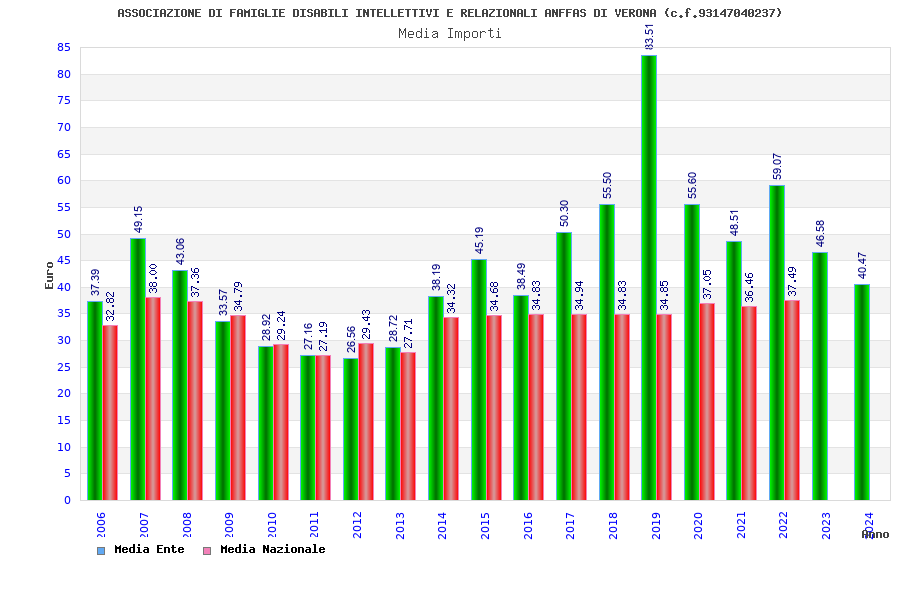Click the 2006 year axis label
Viewport: 900px width, 600px height.
(x=100, y=525)
